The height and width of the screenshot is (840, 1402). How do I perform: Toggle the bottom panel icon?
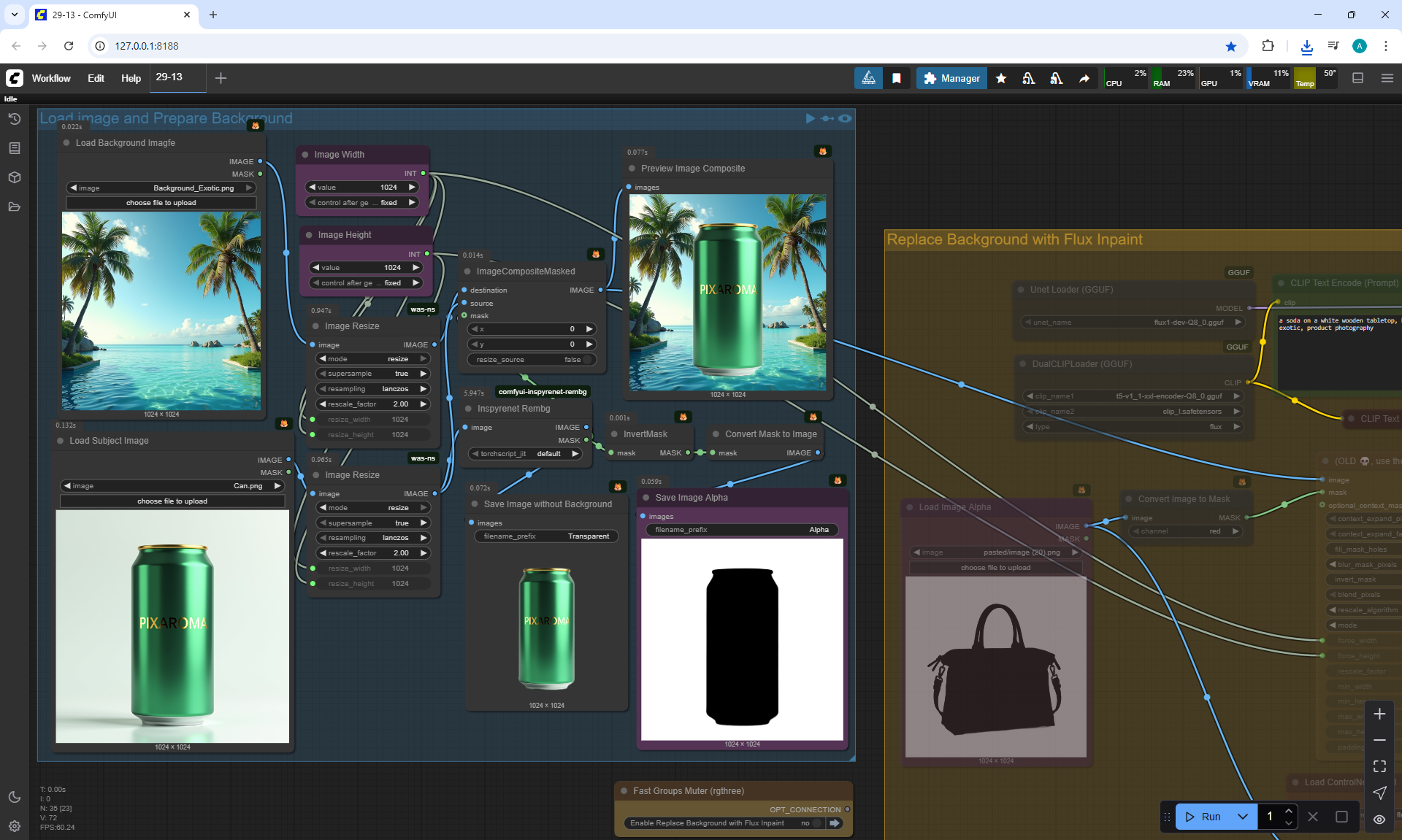(x=1358, y=78)
